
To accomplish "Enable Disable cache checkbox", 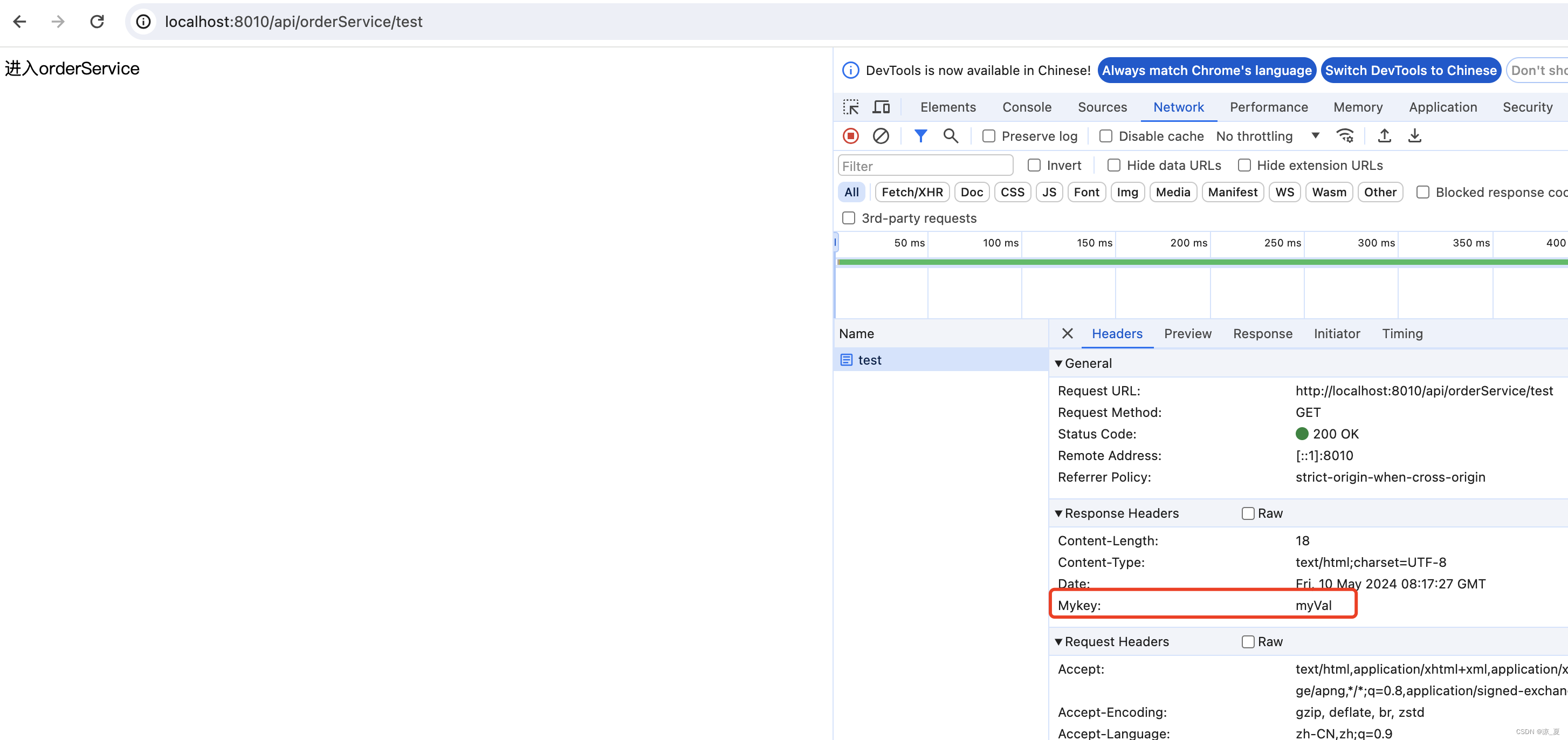I will (1105, 136).
